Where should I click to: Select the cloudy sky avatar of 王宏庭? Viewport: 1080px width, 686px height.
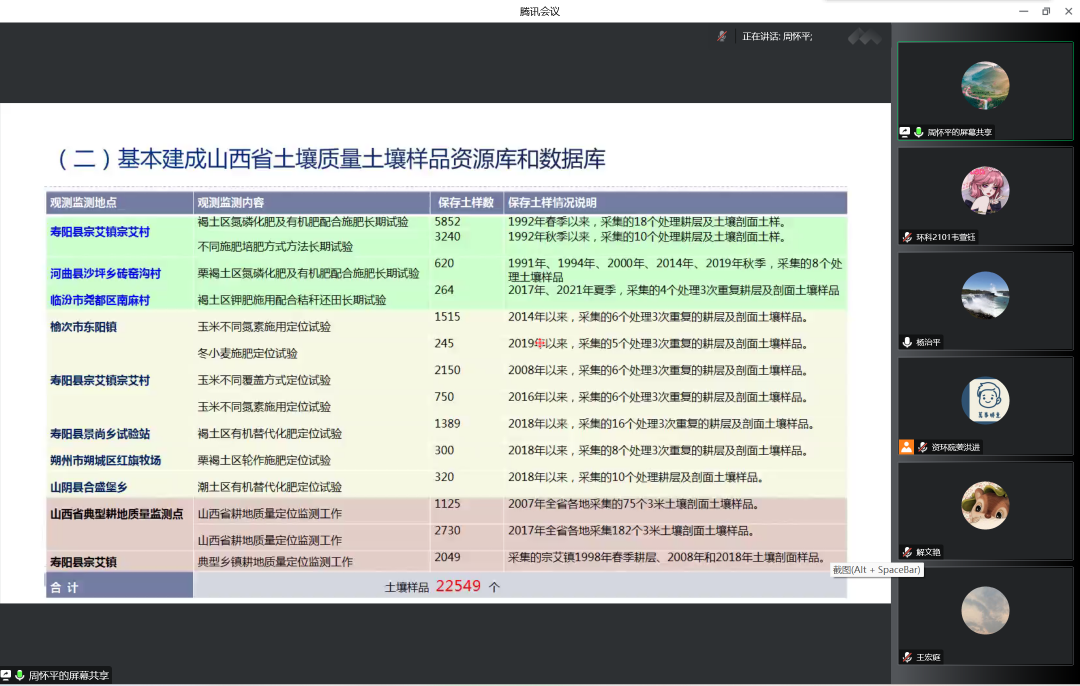985,610
